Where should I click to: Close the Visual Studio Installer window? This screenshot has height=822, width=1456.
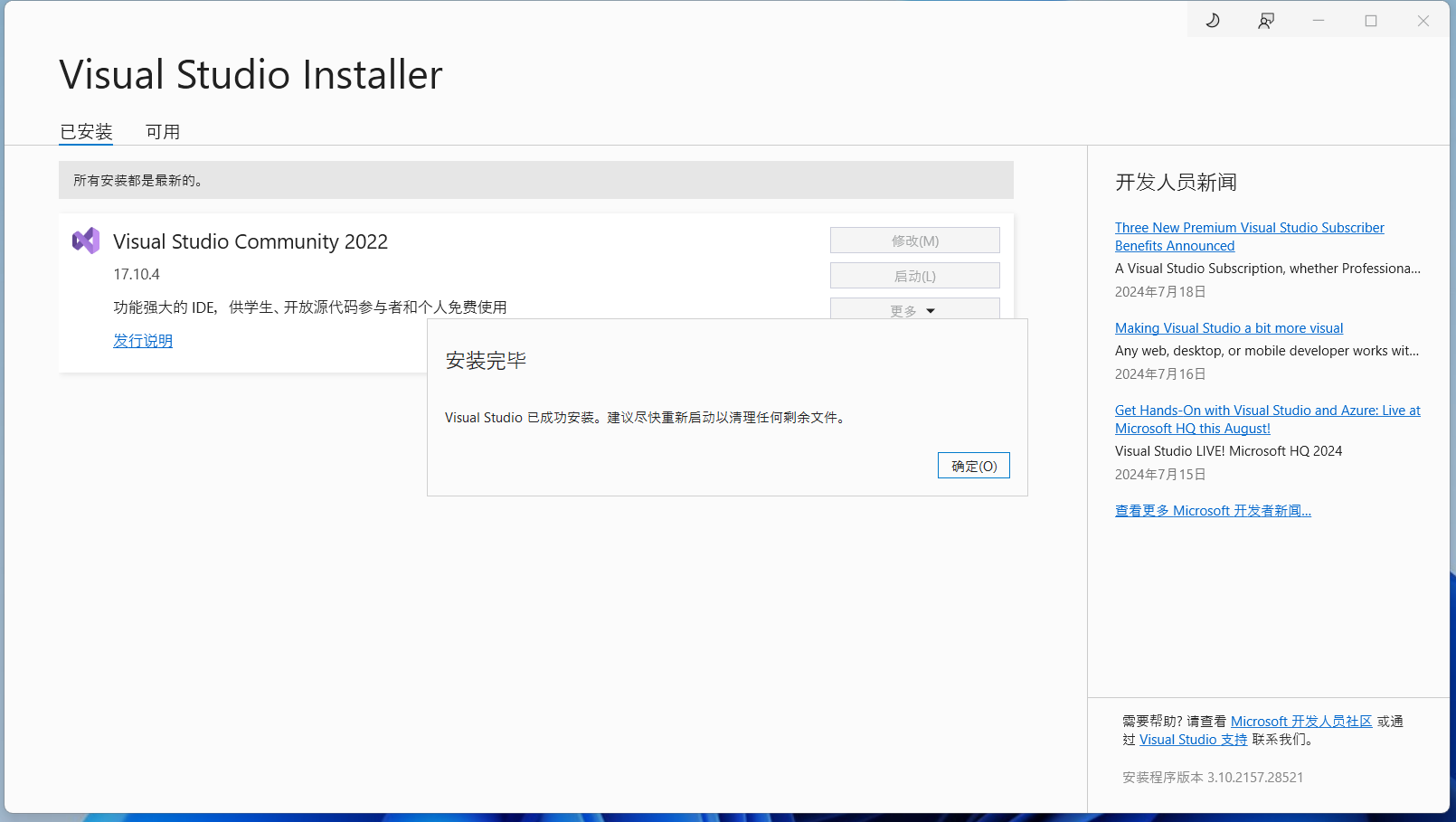coord(1423,20)
